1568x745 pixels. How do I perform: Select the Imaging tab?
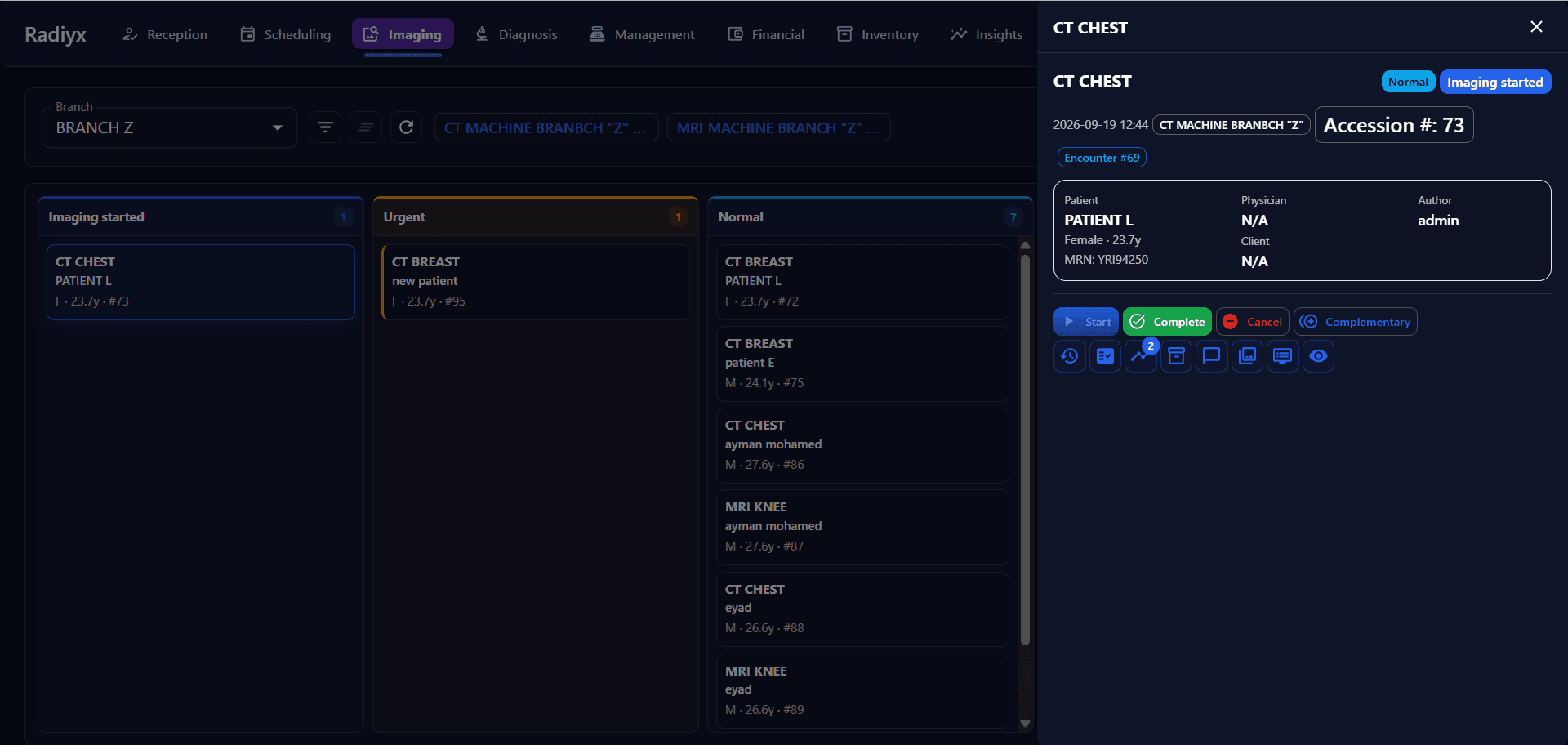pos(403,34)
